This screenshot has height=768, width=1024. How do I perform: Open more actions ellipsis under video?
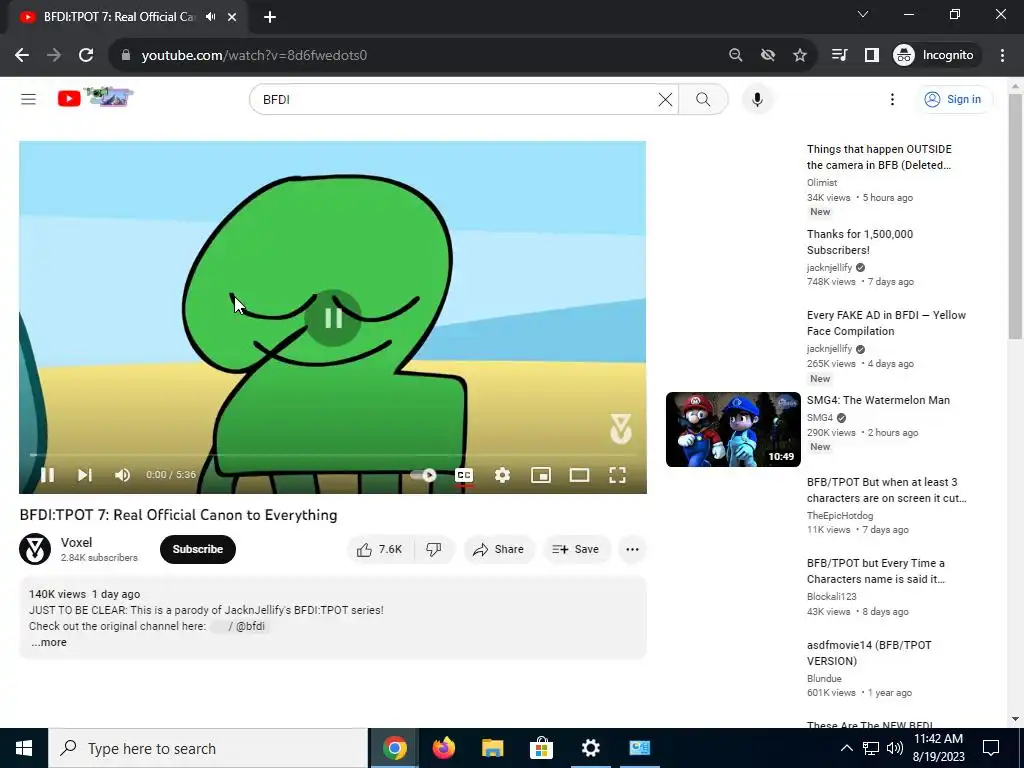click(632, 549)
